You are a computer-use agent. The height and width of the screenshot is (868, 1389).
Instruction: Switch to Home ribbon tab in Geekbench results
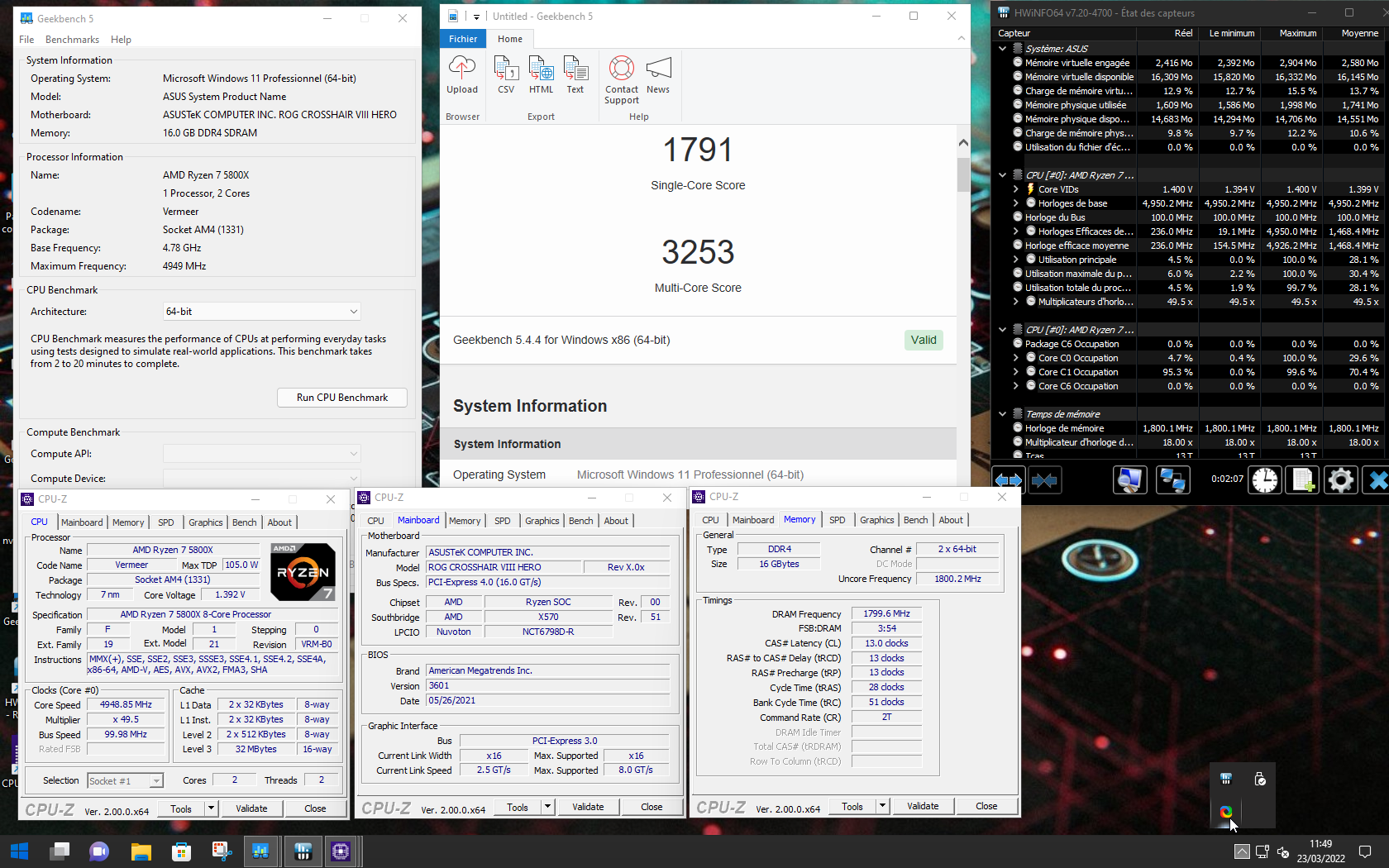coord(510,39)
